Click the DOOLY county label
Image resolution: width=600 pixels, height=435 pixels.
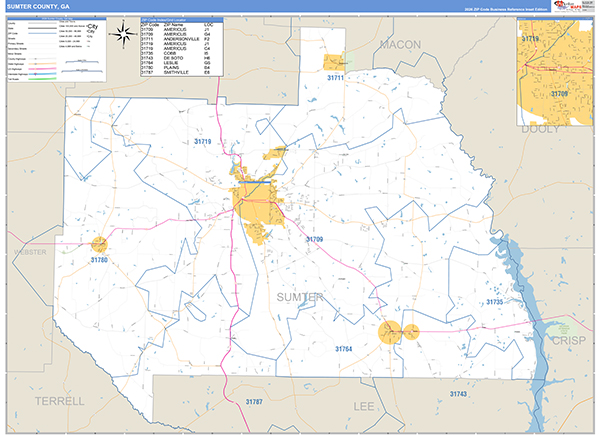pos(540,129)
